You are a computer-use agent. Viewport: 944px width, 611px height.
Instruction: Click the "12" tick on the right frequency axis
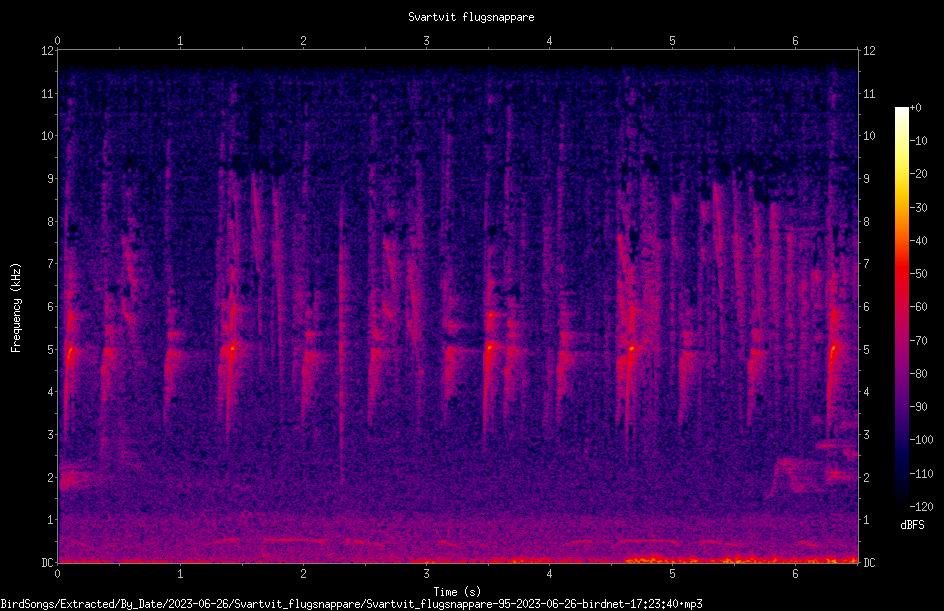(x=869, y=51)
